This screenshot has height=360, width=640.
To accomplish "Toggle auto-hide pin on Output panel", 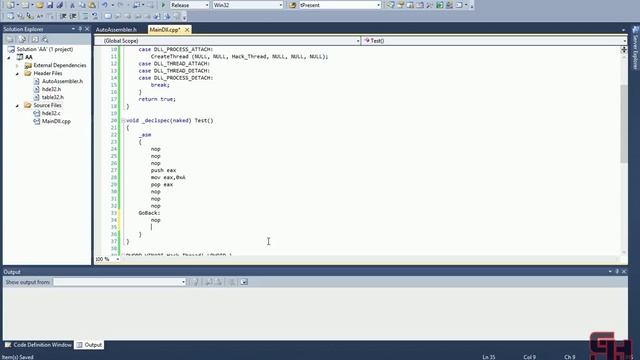I will pyautogui.click(x=617, y=271).
